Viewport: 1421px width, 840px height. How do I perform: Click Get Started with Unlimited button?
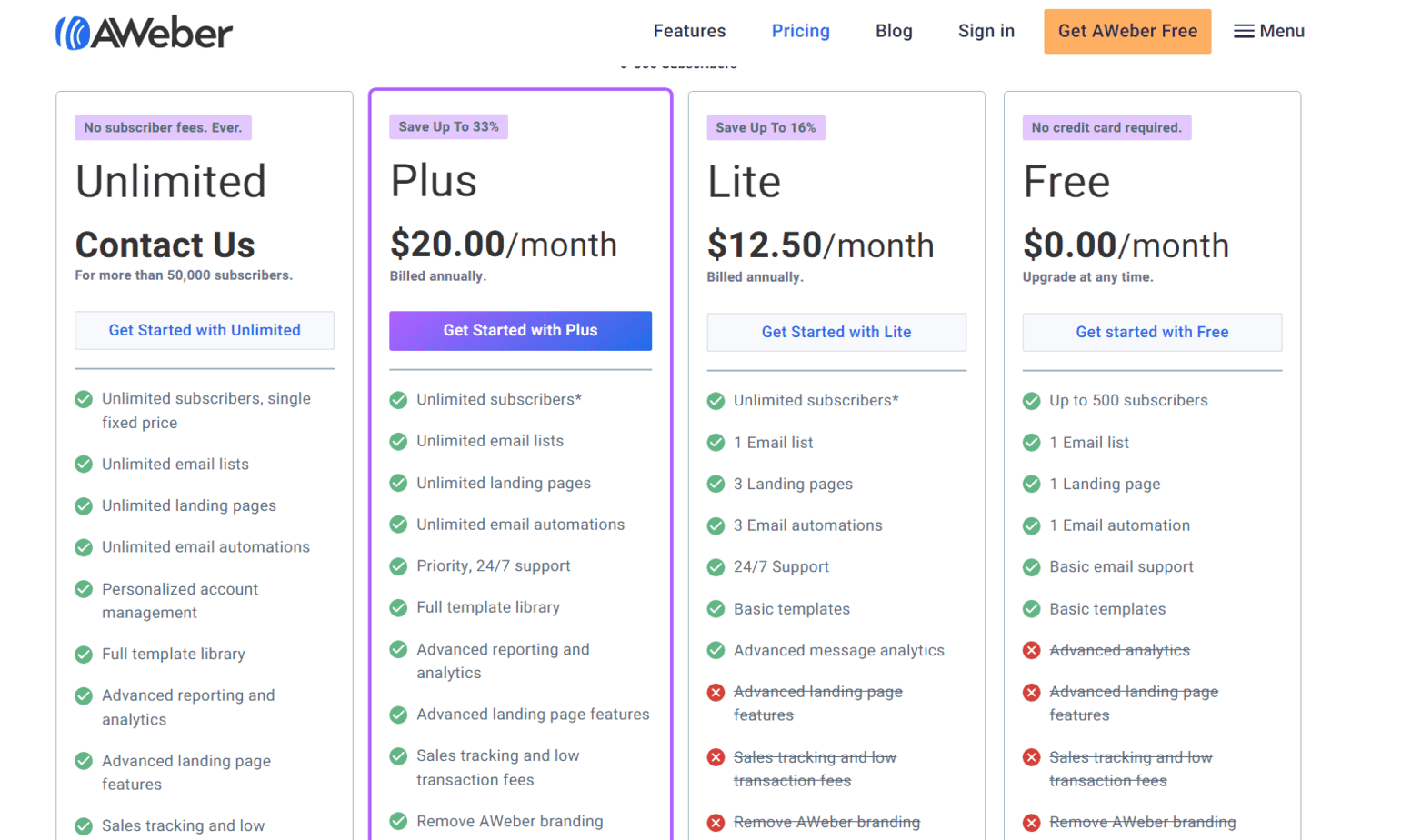205,330
